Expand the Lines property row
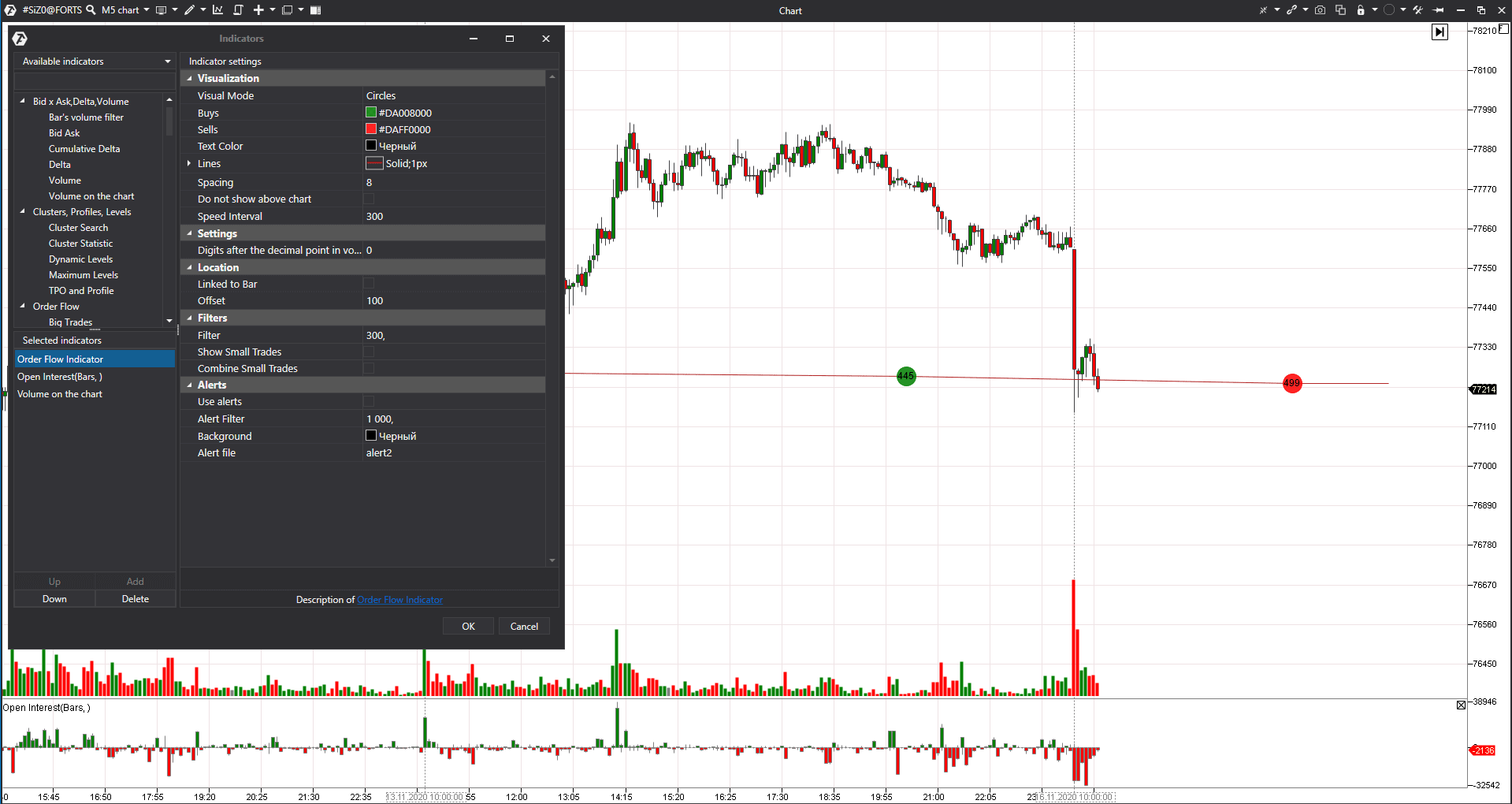Screen dimensions: 1512x804 coord(189,164)
